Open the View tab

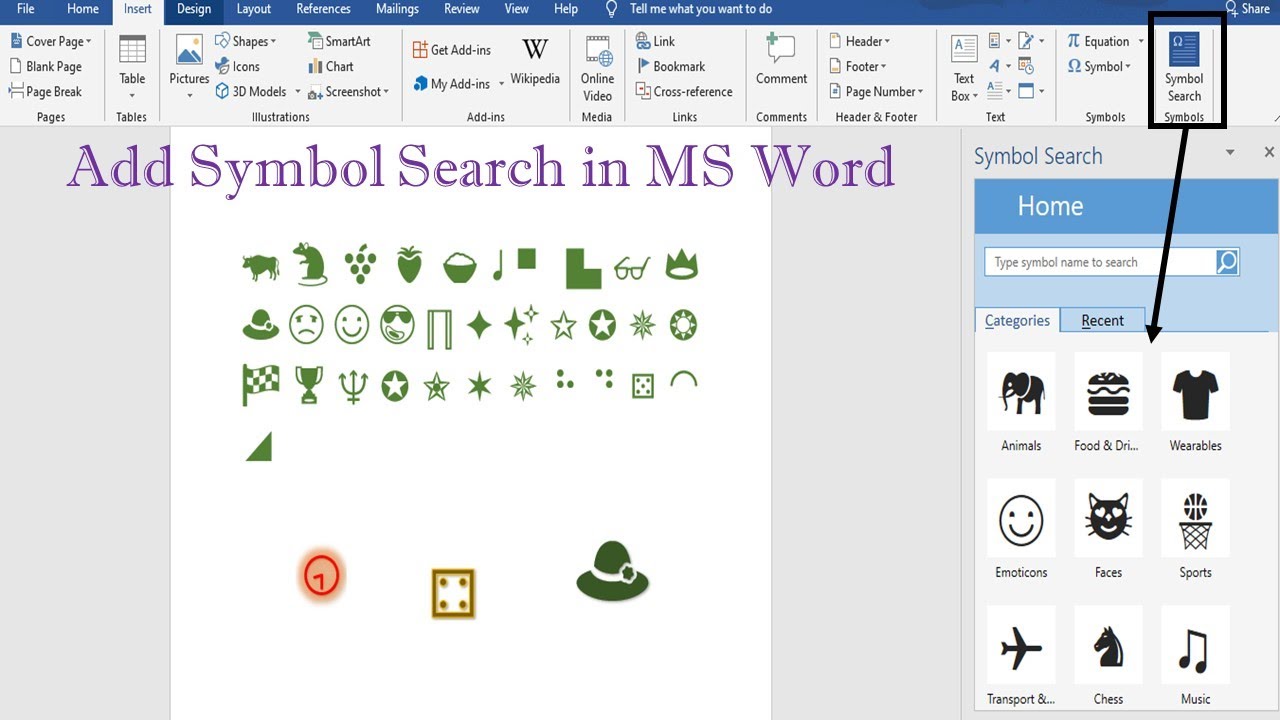tap(516, 9)
